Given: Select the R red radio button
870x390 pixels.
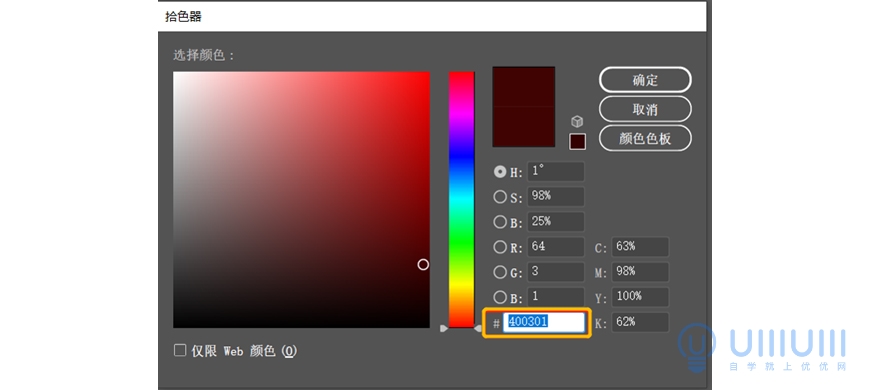Looking at the screenshot, I should (500, 247).
